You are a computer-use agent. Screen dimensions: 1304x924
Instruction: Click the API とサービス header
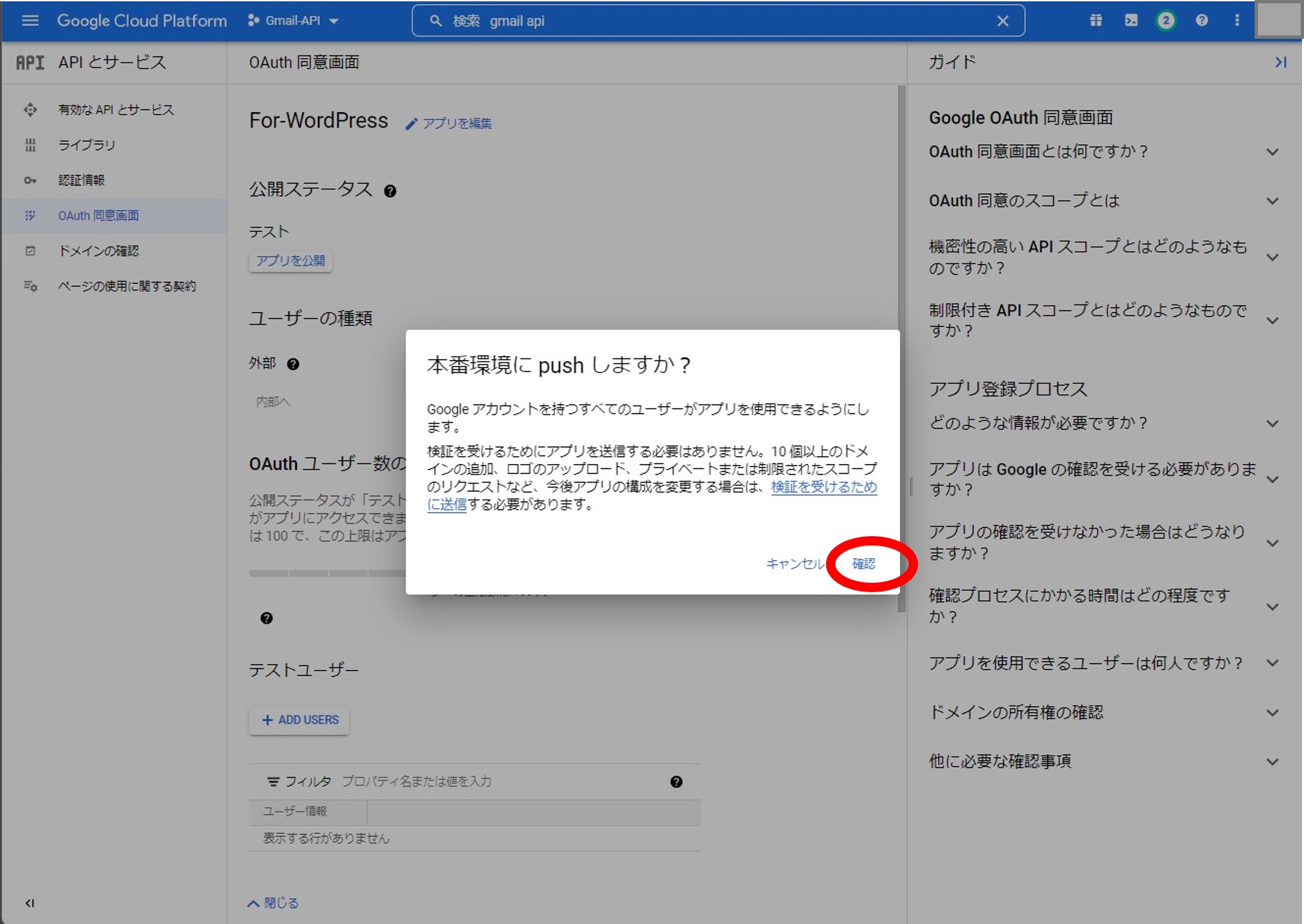112,62
